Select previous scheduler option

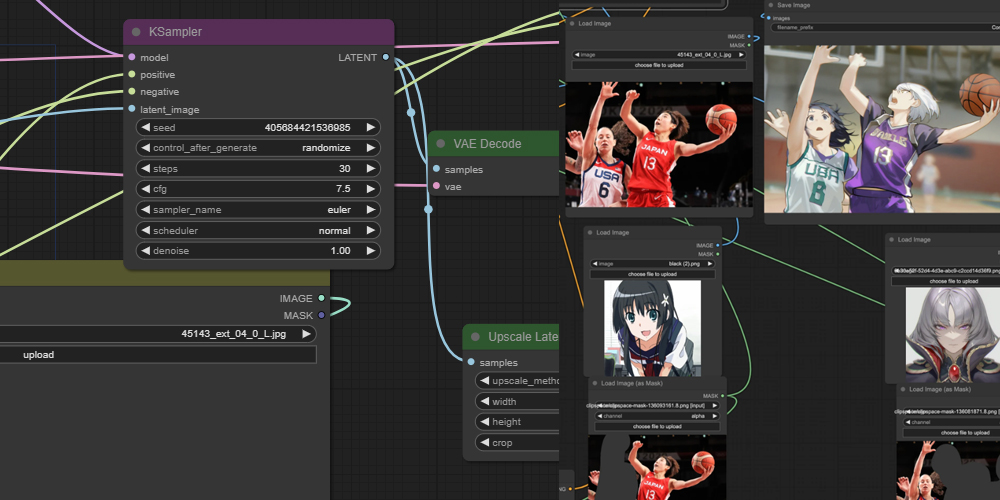pos(145,230)
